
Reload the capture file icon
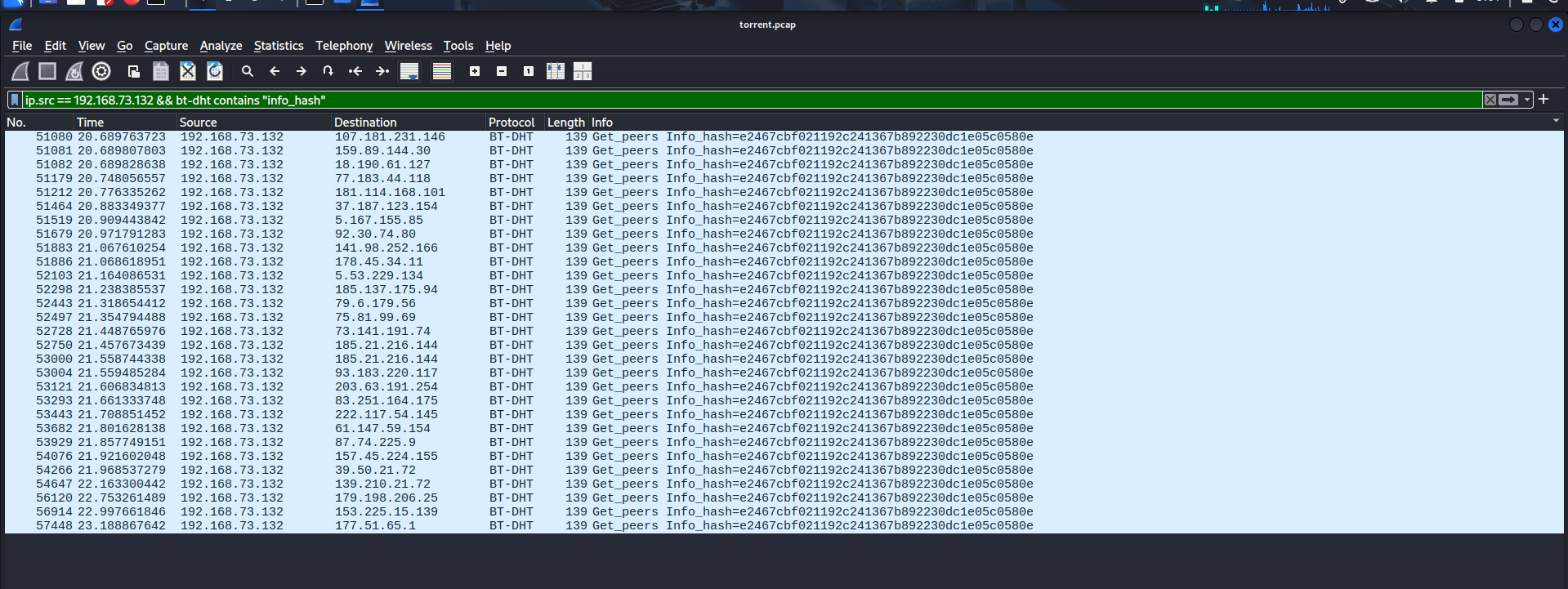[215, 72]
